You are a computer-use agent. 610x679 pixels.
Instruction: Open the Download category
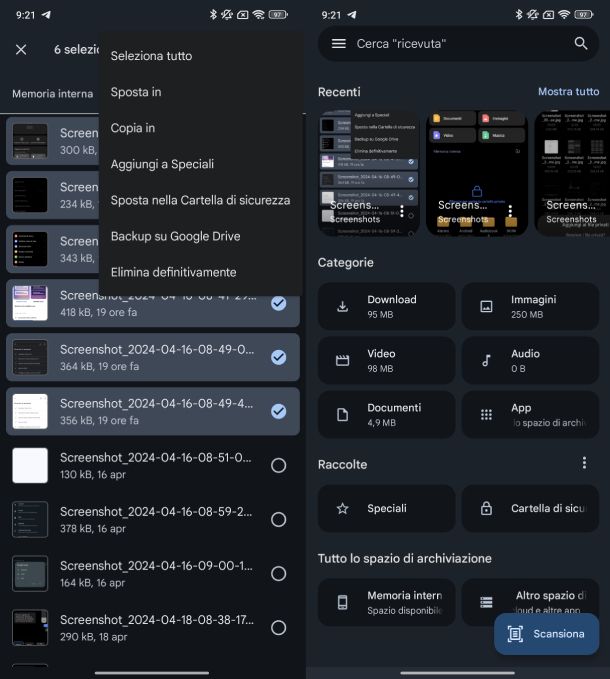point(387,307)
